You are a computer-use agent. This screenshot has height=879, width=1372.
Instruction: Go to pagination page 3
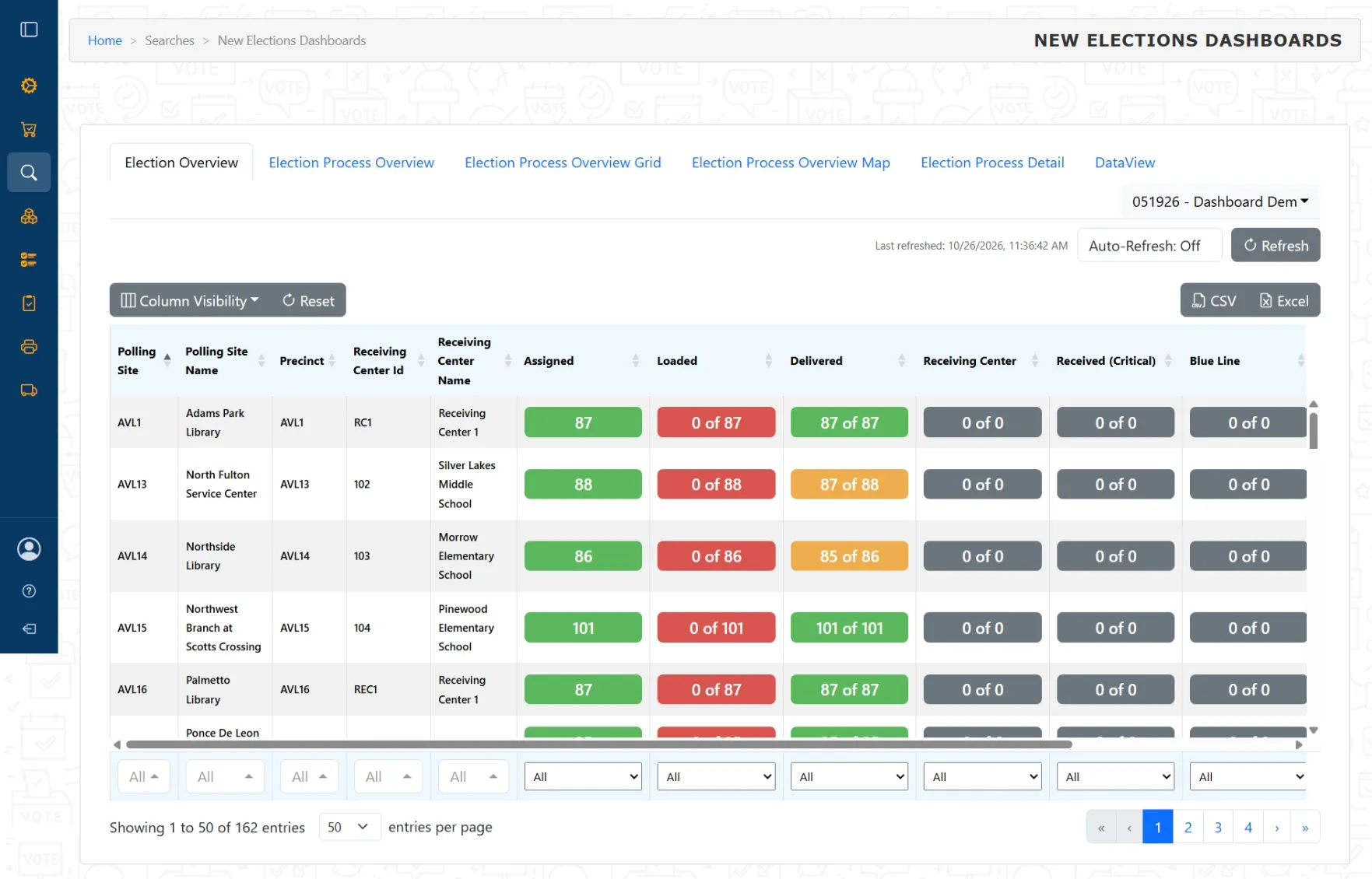tap(1218, 828)
